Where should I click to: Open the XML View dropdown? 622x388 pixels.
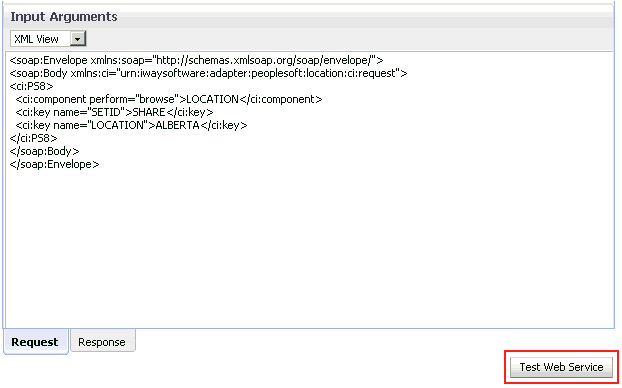48,39
